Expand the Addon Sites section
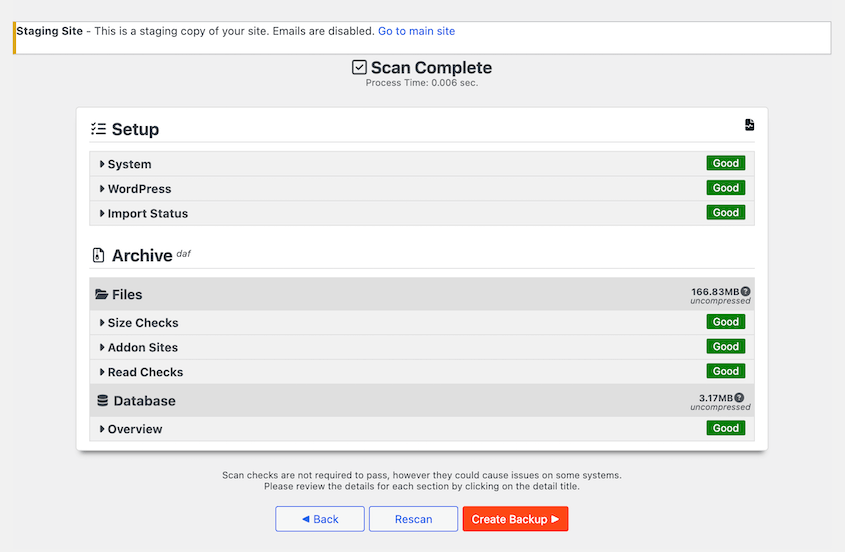Image resolution: width=845 pixels, height=552 pixels. [x=142, y=347]
